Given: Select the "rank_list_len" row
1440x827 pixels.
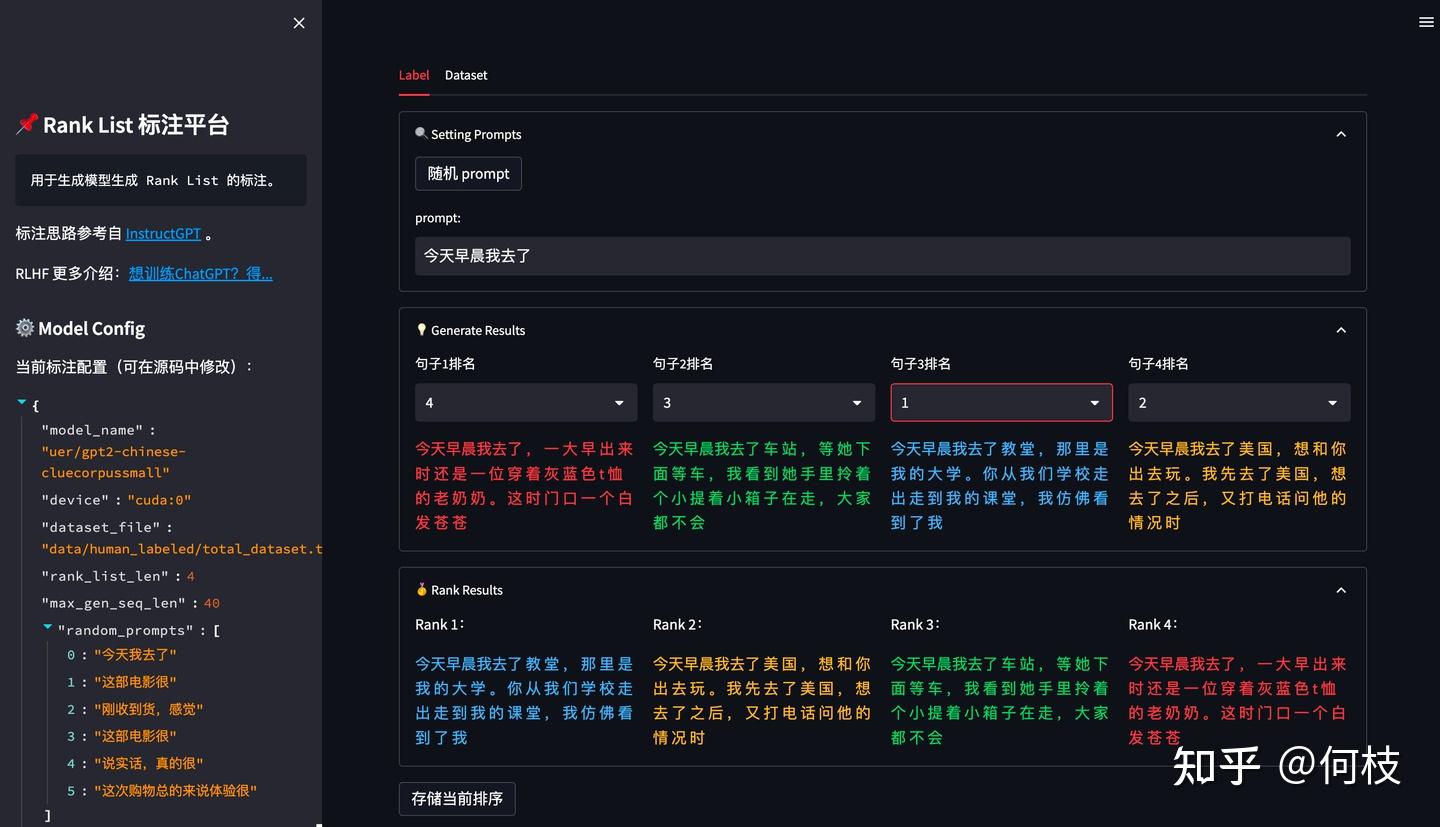Looking at the screenshot, I should tap(118, 576).
